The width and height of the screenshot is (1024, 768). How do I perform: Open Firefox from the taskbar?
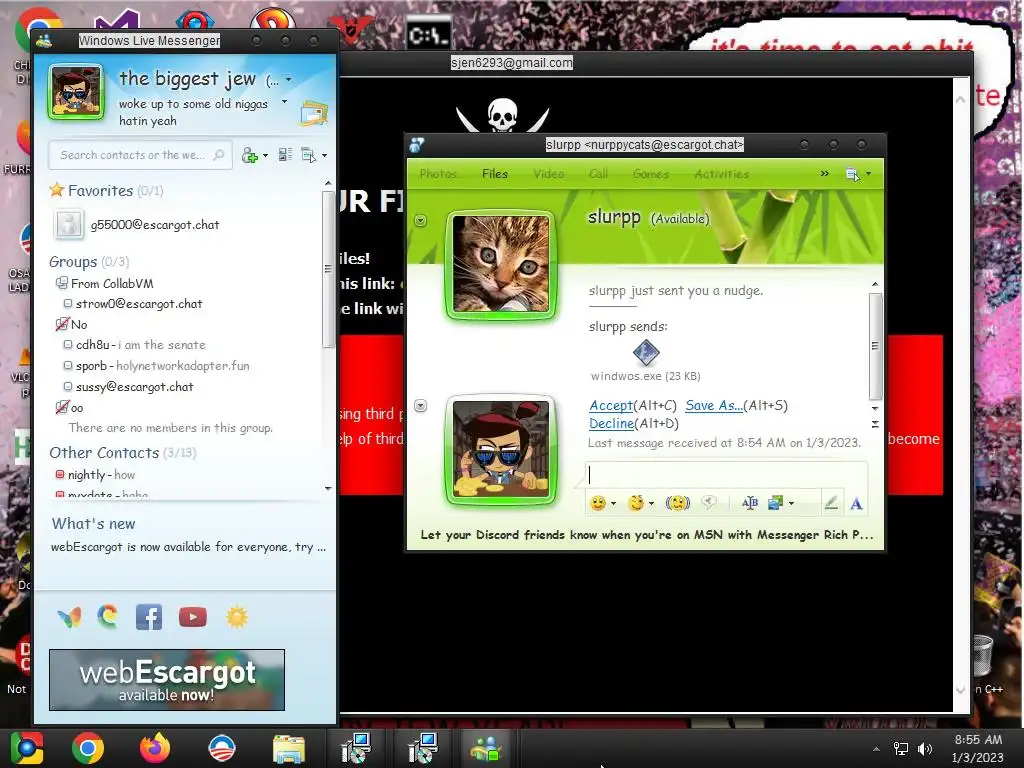tap(155, 748)
